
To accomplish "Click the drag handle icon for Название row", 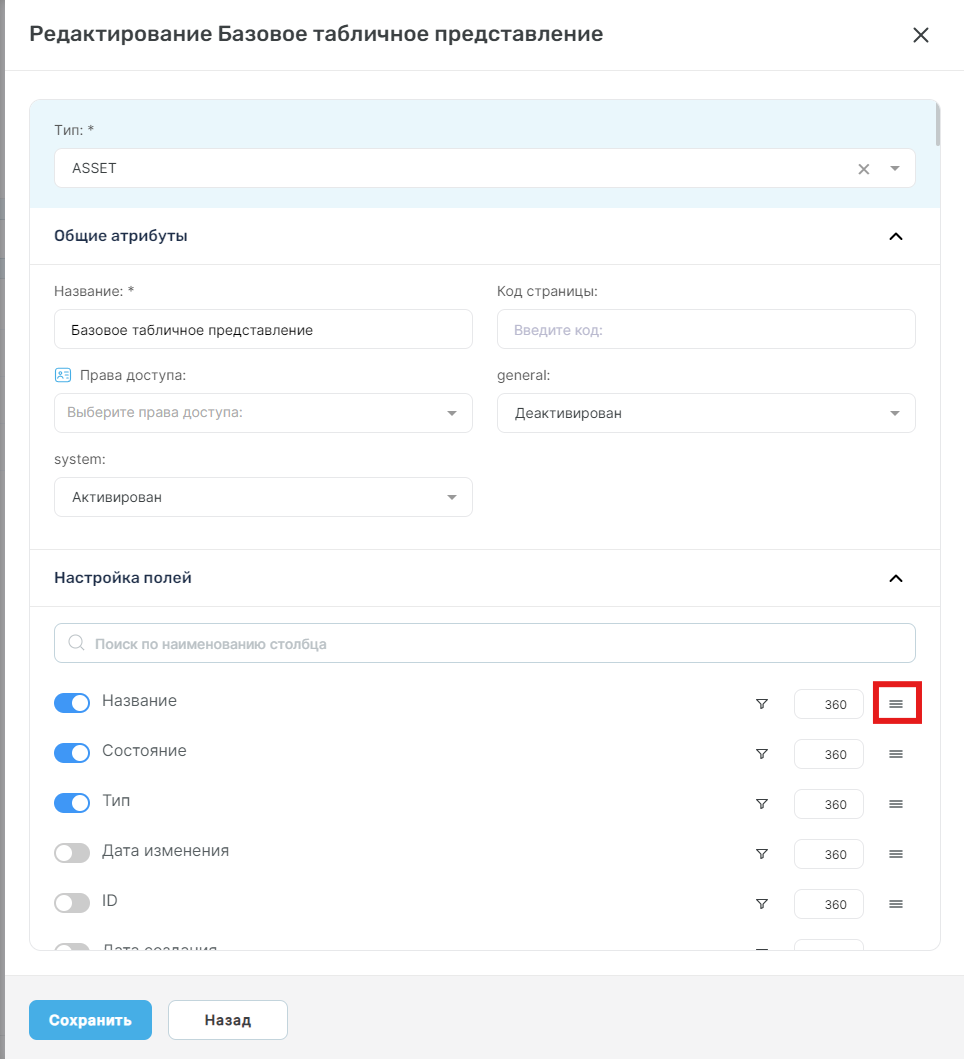I will click(896, 704).
